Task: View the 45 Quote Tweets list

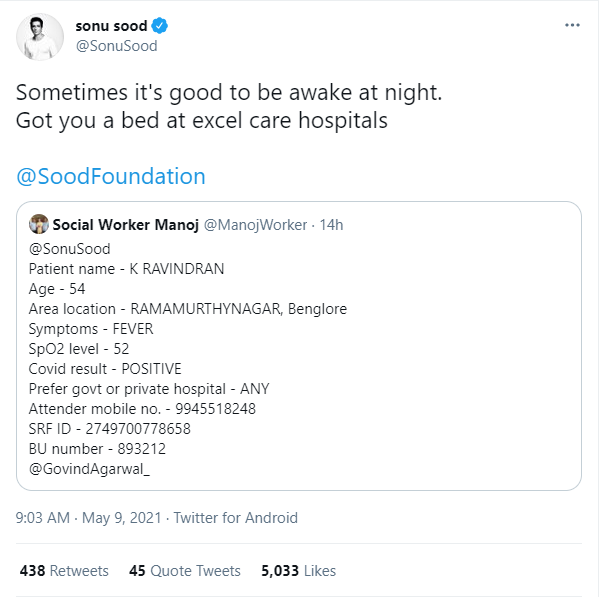Action: tap(185, 571)
